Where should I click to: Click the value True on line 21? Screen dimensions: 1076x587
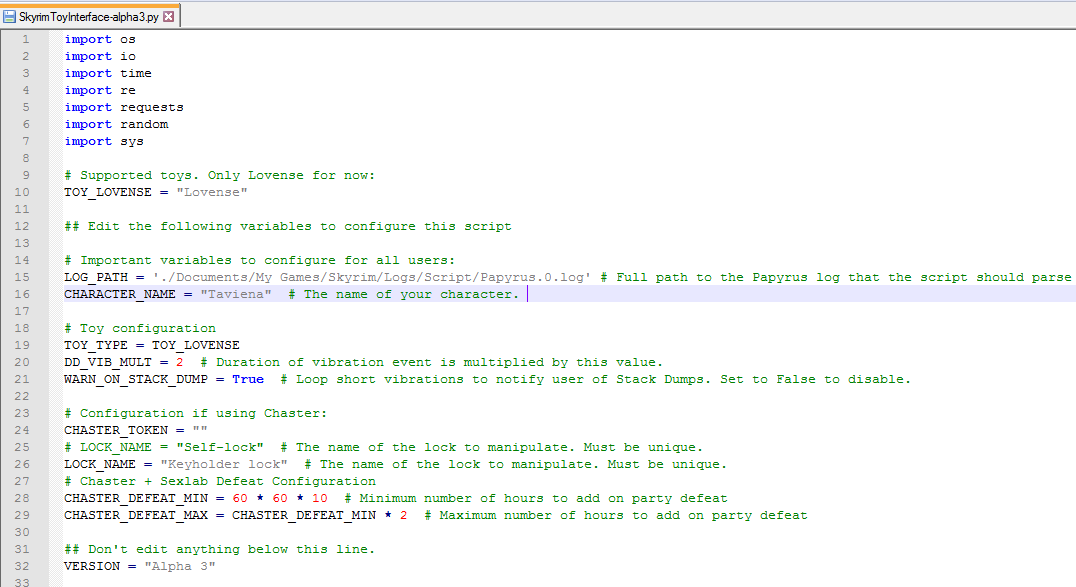(248, 379)
